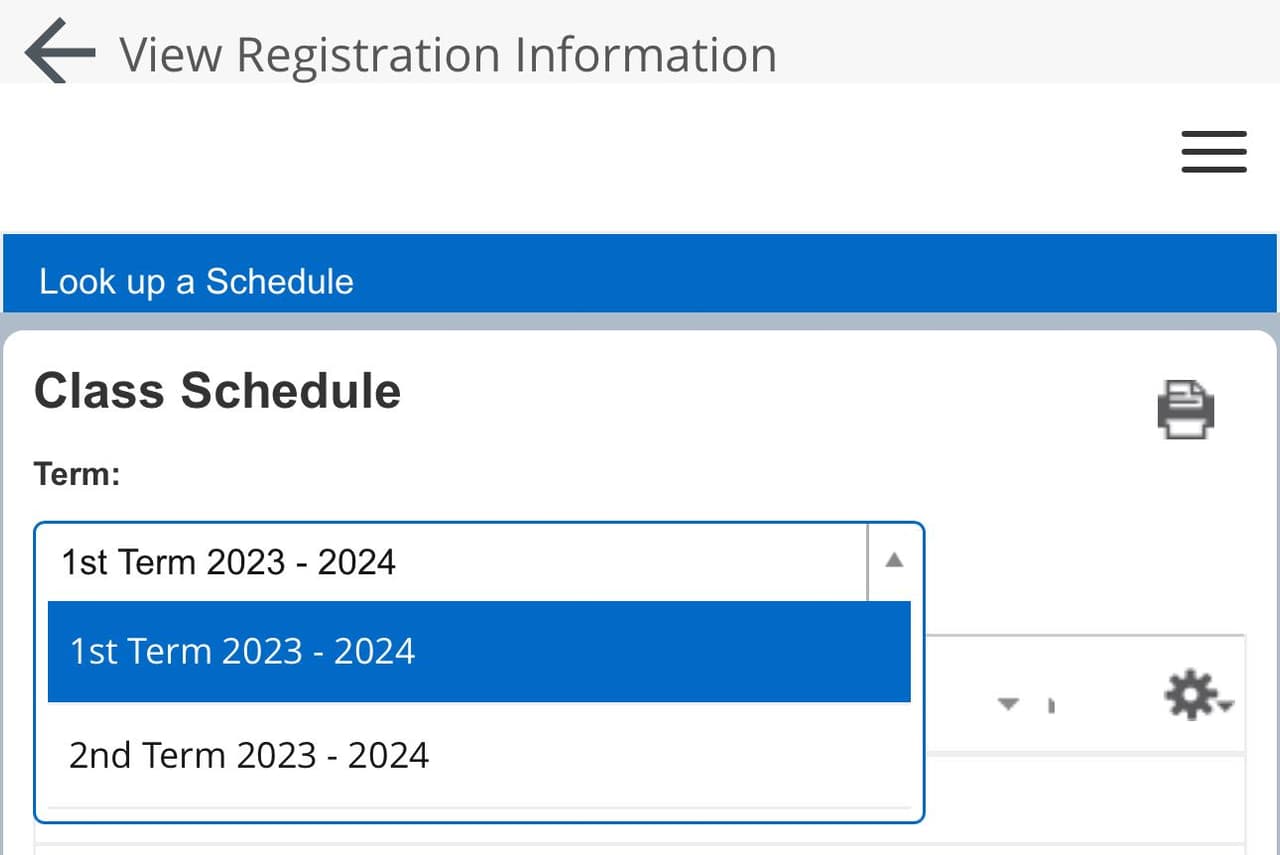Click the Term combo box showing 1st Term
This screenshot has width=1280, height=855.
450,561
